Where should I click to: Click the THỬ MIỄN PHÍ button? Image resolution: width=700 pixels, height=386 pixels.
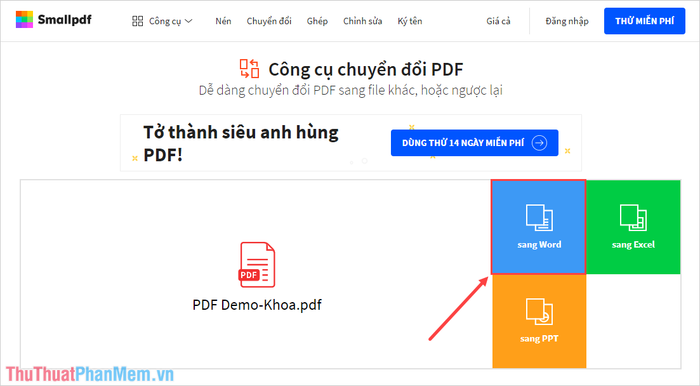coord(644,21)
